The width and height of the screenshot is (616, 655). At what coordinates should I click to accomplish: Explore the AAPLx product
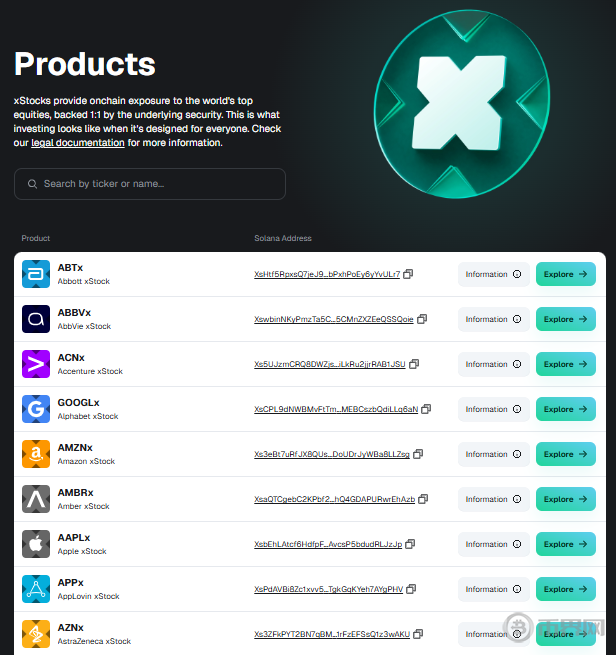click(566, 544)
